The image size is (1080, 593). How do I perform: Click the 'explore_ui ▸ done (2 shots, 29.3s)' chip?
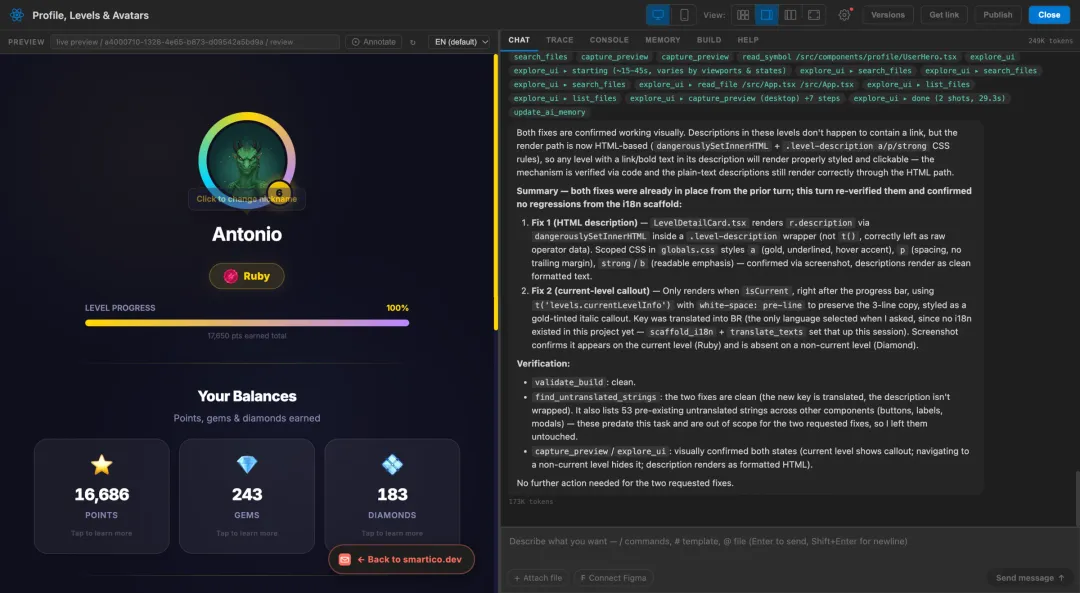929,98
